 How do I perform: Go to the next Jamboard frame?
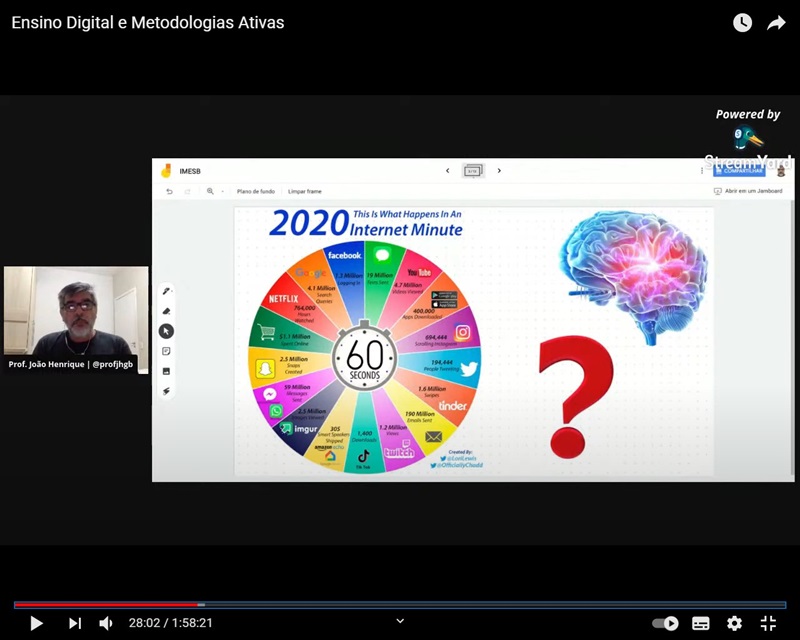click(499, 170)
